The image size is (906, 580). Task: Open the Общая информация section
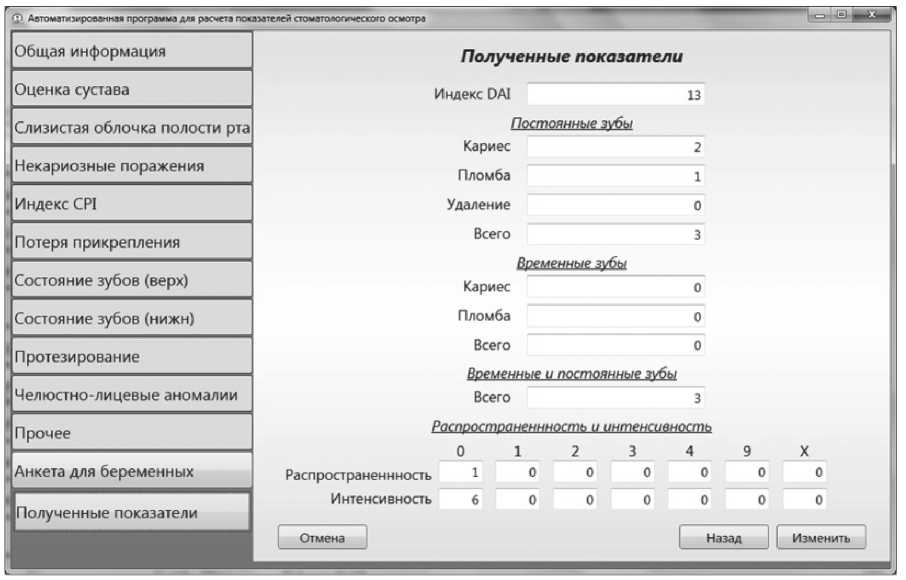(x=132, y=51)
